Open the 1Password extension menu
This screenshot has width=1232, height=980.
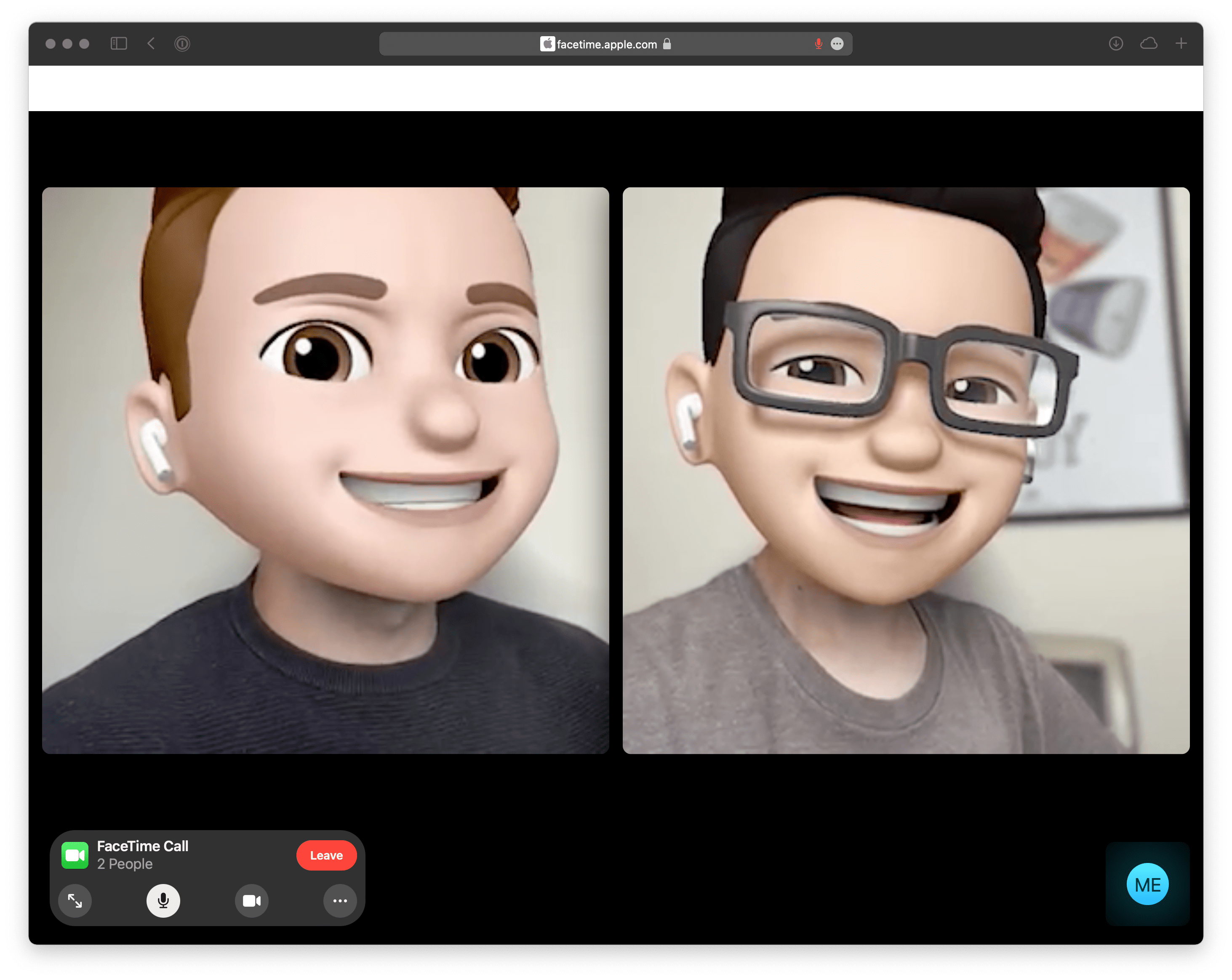coord(182,43)
